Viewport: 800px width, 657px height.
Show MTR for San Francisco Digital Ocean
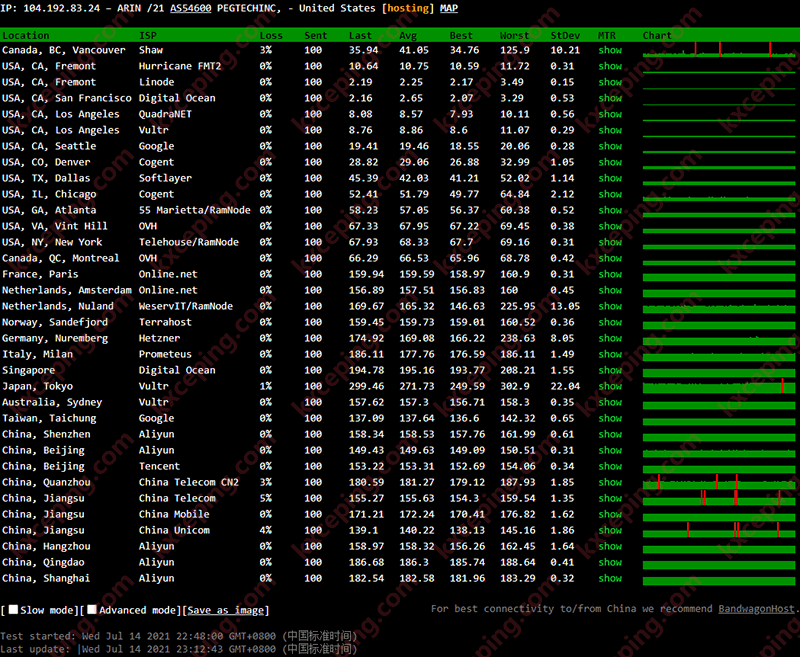pos(610,98)
